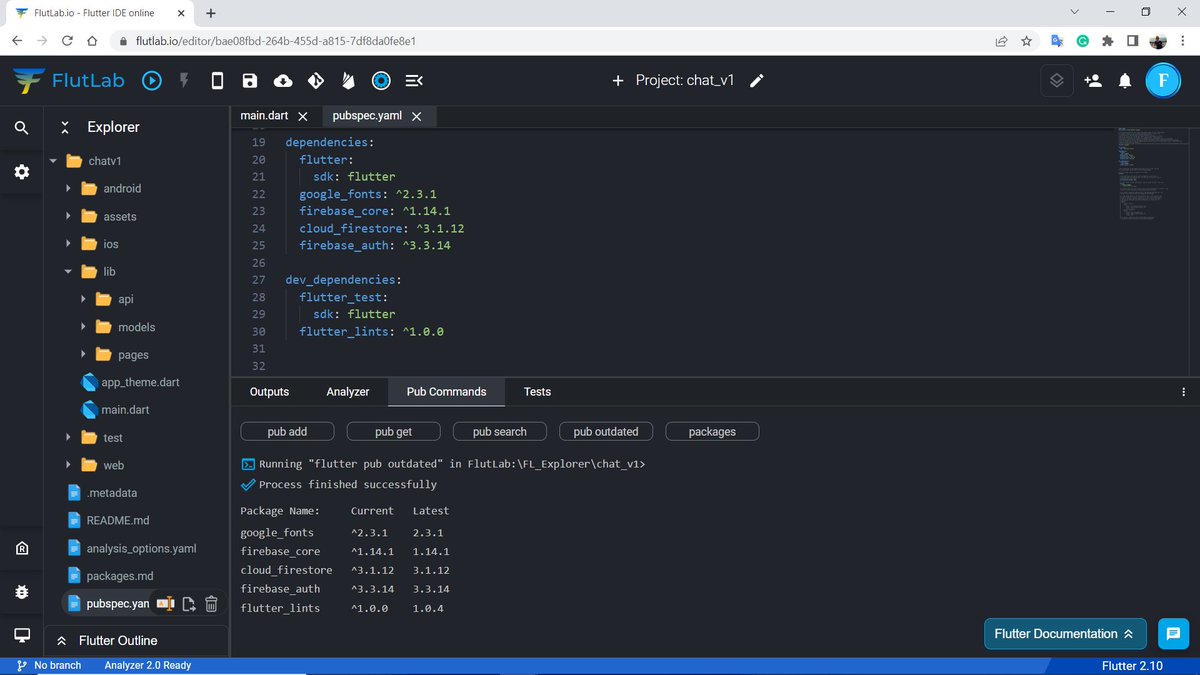The height and width of the screenshot is (675, 1200).
Task: Click the No branch status bar item
Action: coord(49,666)
